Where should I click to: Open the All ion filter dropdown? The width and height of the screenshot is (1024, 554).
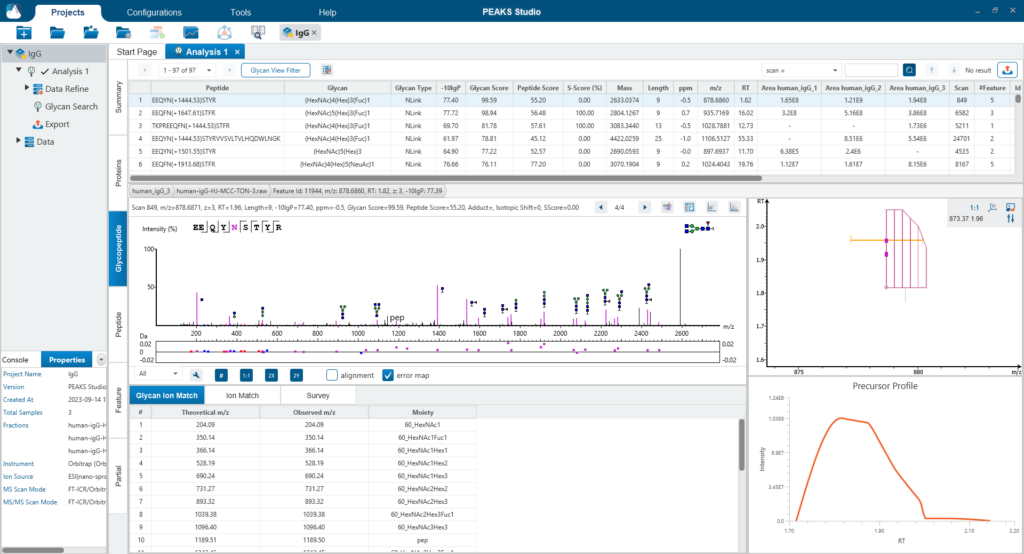[x=157, y=374]
